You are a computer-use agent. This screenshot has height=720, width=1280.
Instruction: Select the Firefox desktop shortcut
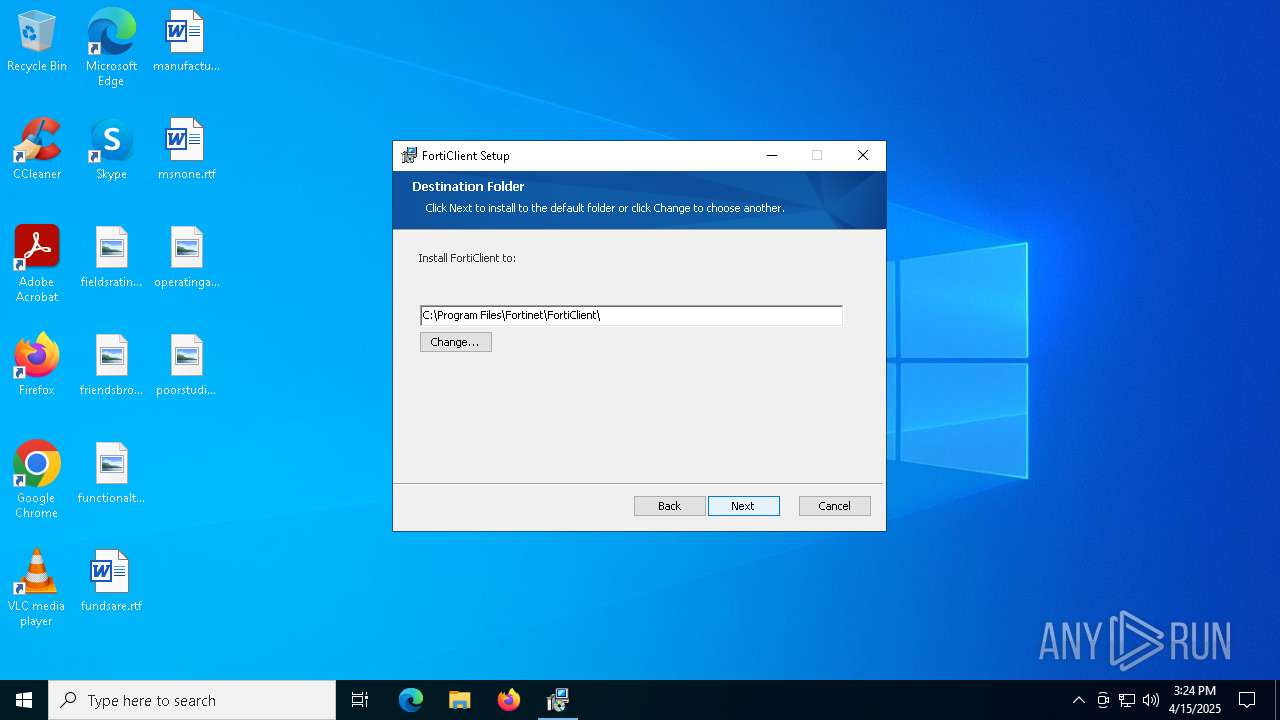coord(37,365)
